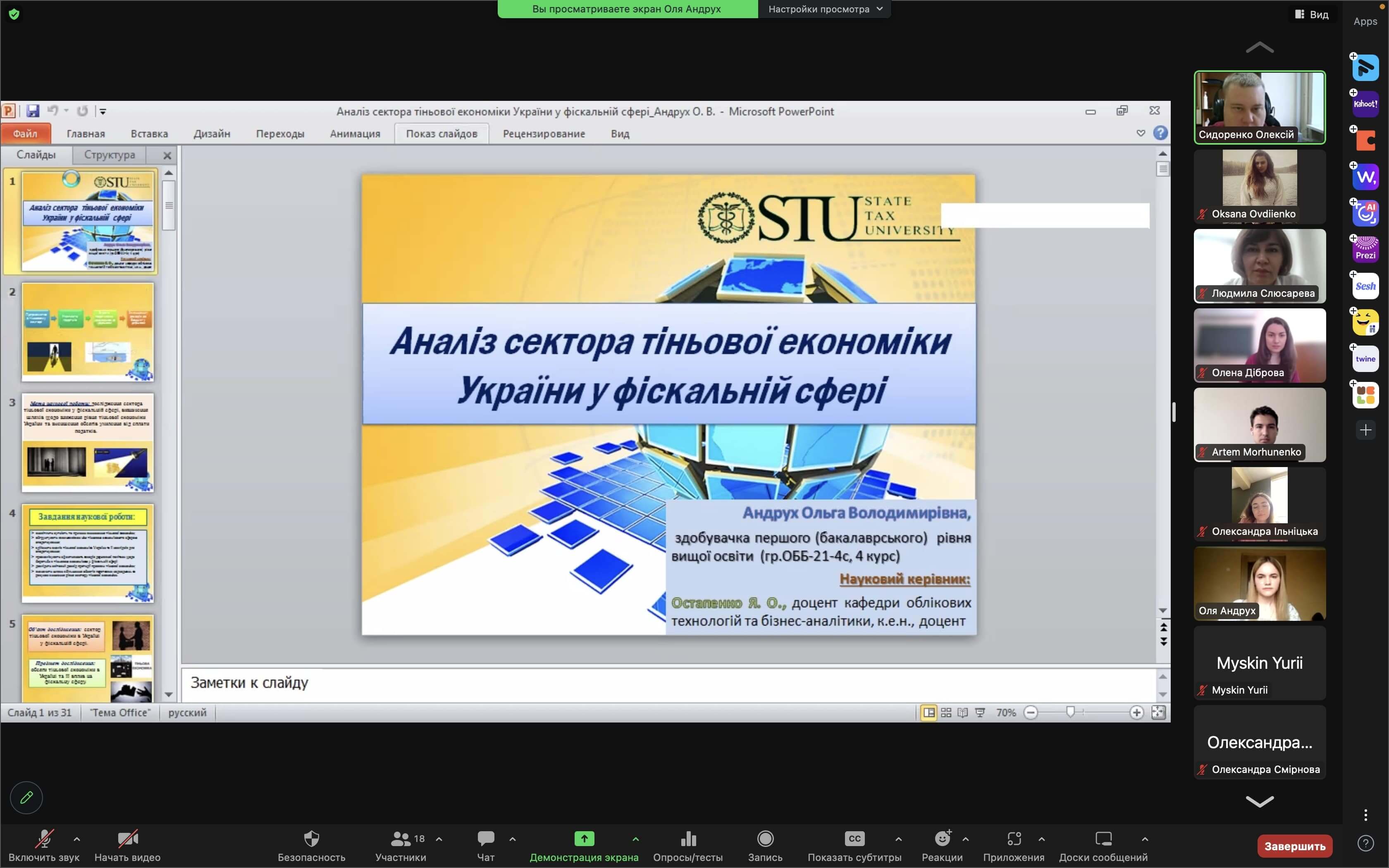Click the Start Video camera icon

[127, 839]
